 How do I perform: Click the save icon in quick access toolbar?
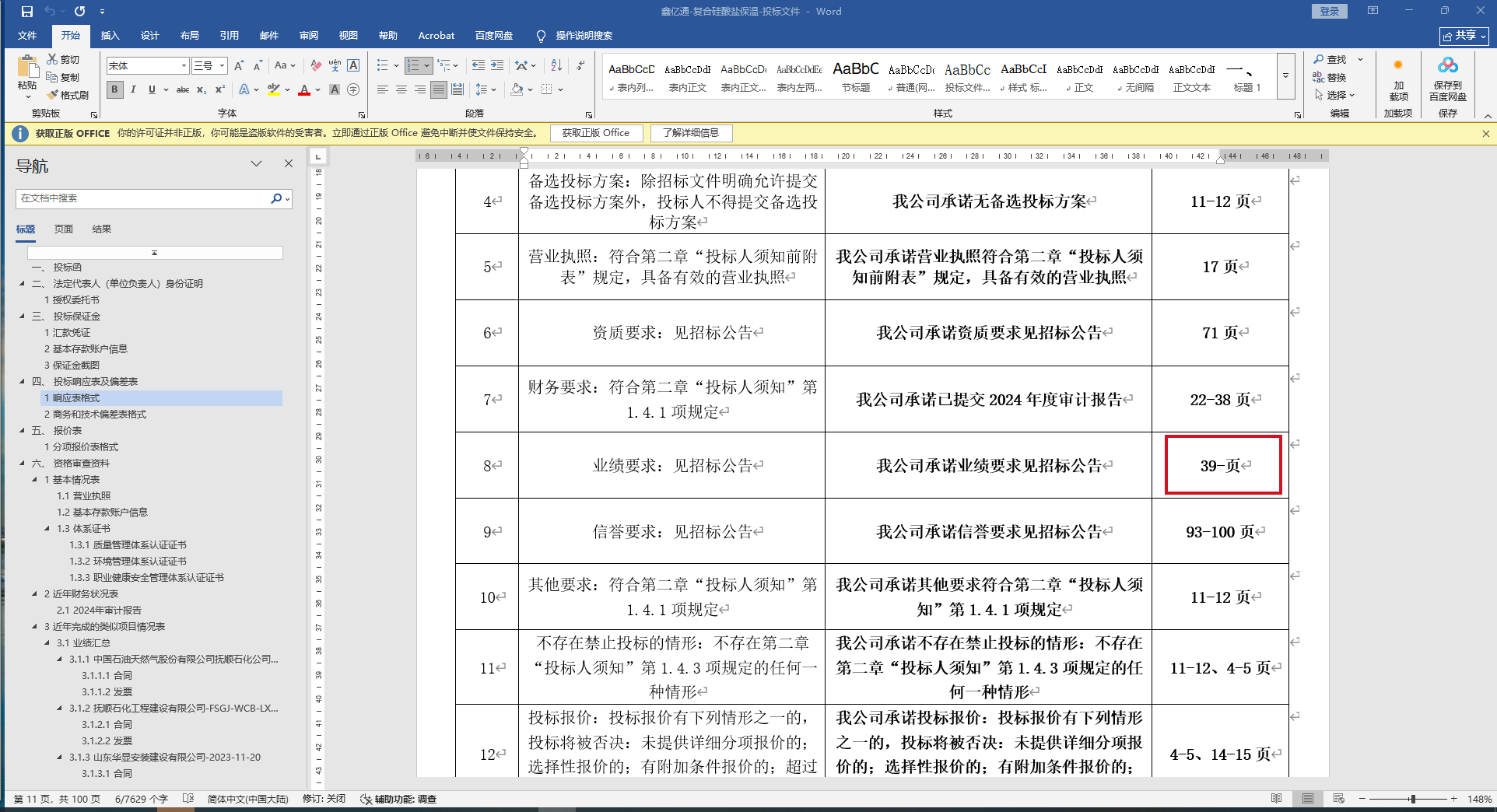point(27,12)
